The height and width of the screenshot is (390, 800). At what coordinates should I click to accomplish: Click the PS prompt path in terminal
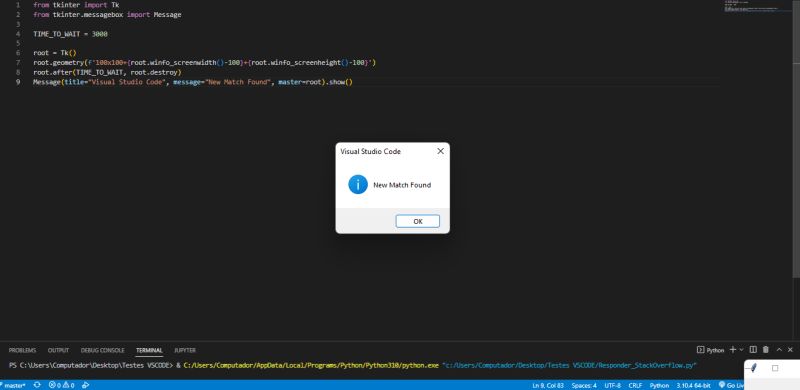[91, 365]
